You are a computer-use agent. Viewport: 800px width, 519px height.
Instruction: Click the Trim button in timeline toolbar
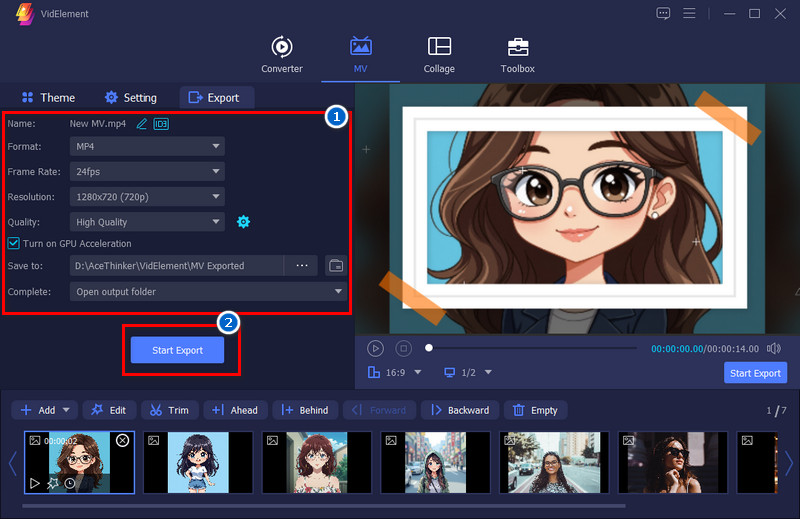coord(168,410)
